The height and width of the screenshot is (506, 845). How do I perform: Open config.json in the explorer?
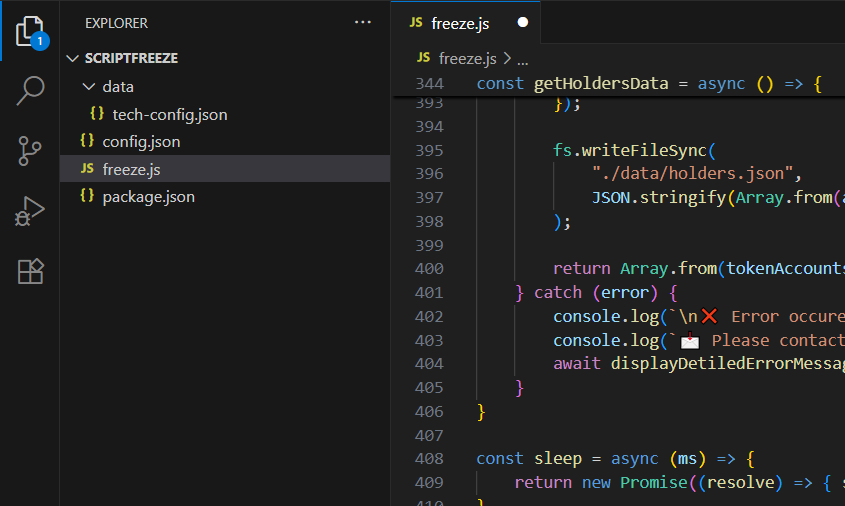click(x=141, y=142)
